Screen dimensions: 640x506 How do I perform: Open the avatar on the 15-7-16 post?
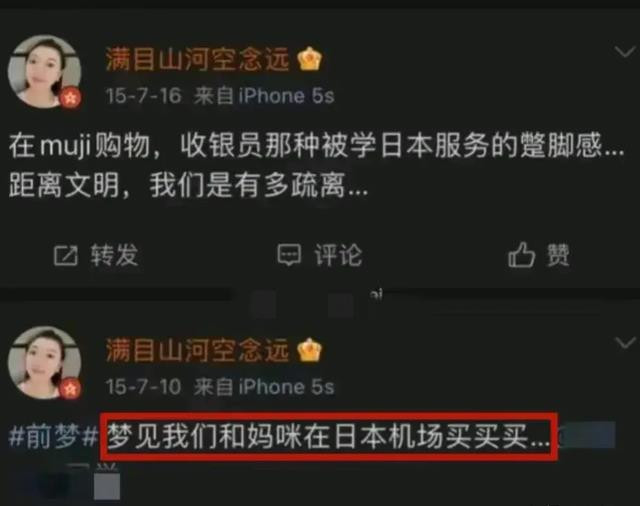[x=44, y=72]
